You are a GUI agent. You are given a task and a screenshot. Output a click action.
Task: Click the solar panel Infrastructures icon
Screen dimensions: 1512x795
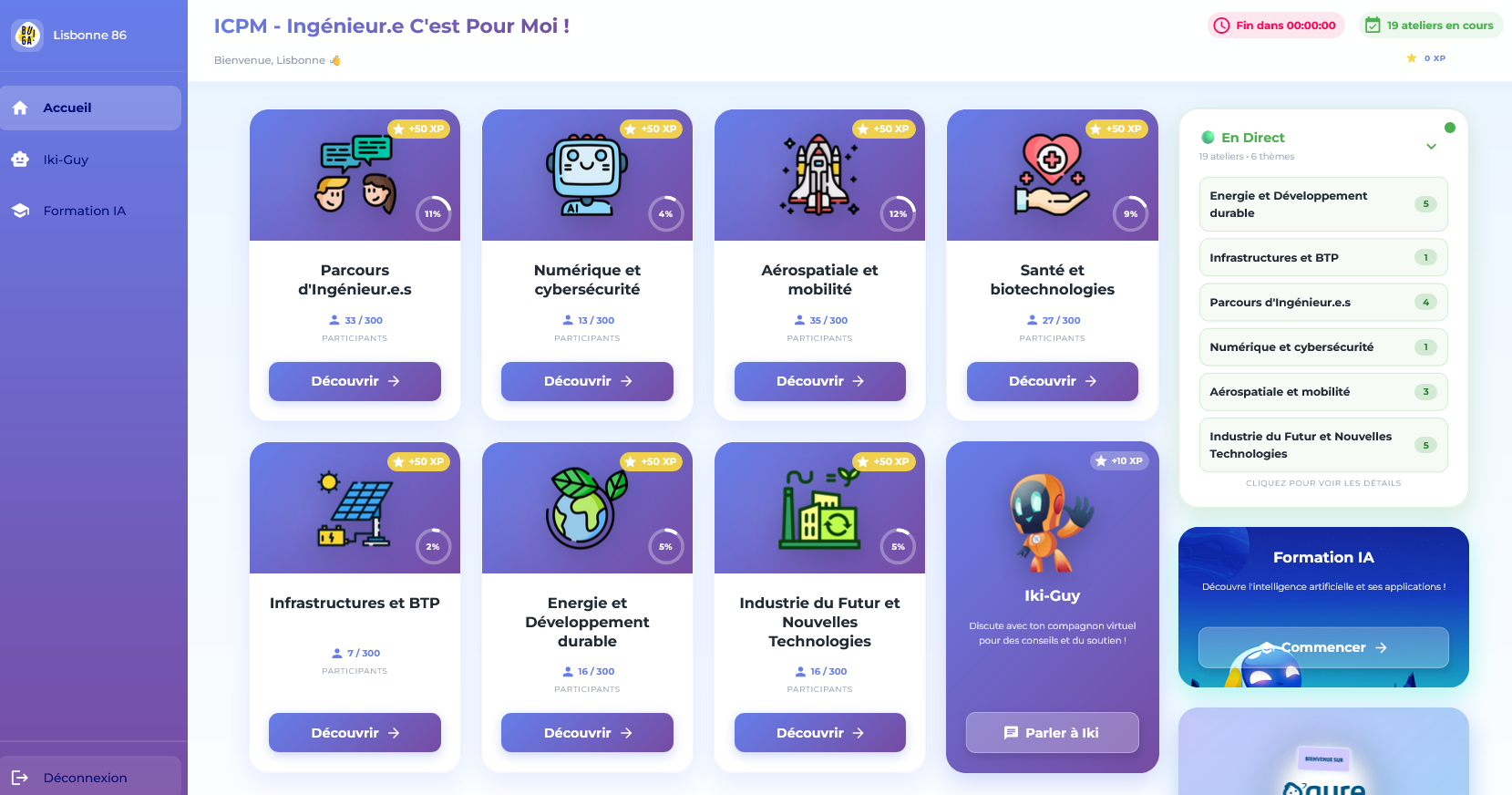[355, 509]
